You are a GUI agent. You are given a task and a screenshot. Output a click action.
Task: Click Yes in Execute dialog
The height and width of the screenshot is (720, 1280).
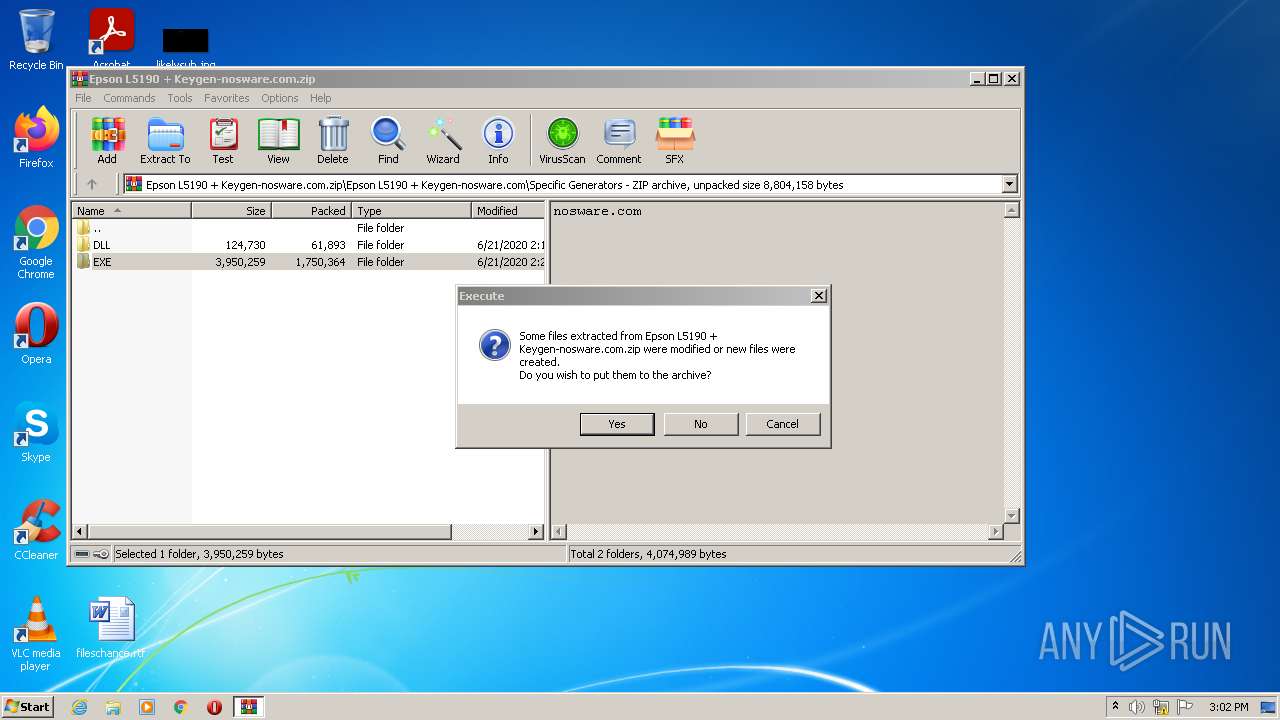click(617, 424)
